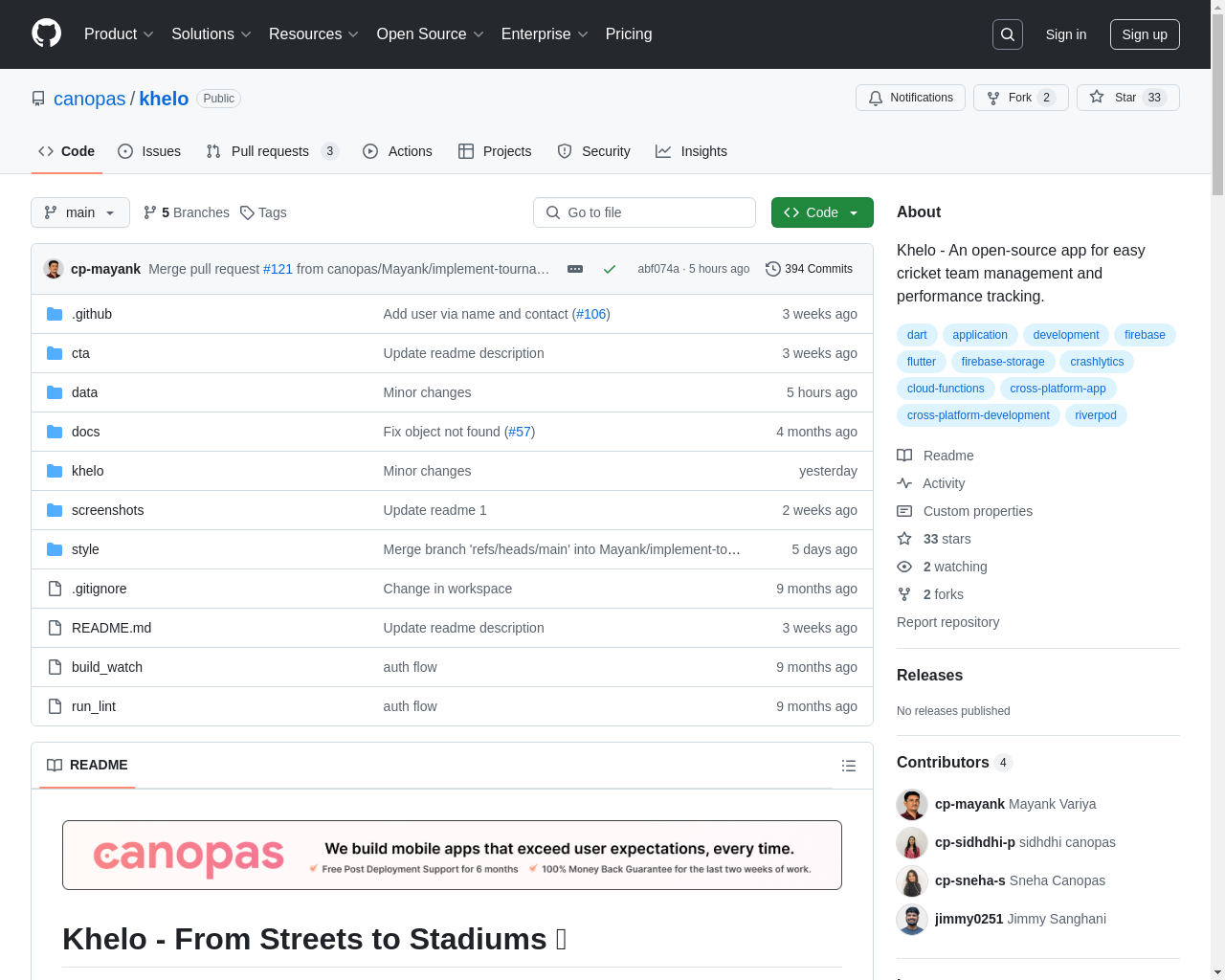The height and width of the screenshot is (980, 1225).
Task: View cp-sneha-s contributor avatar
Action: point(912,880)
